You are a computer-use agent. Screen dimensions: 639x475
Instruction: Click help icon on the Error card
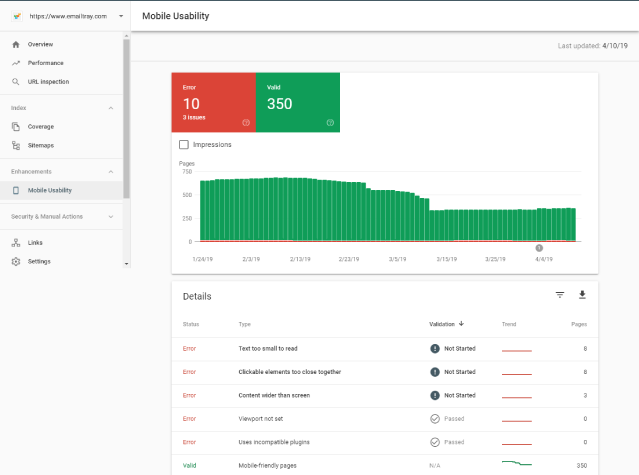point(246,123)
